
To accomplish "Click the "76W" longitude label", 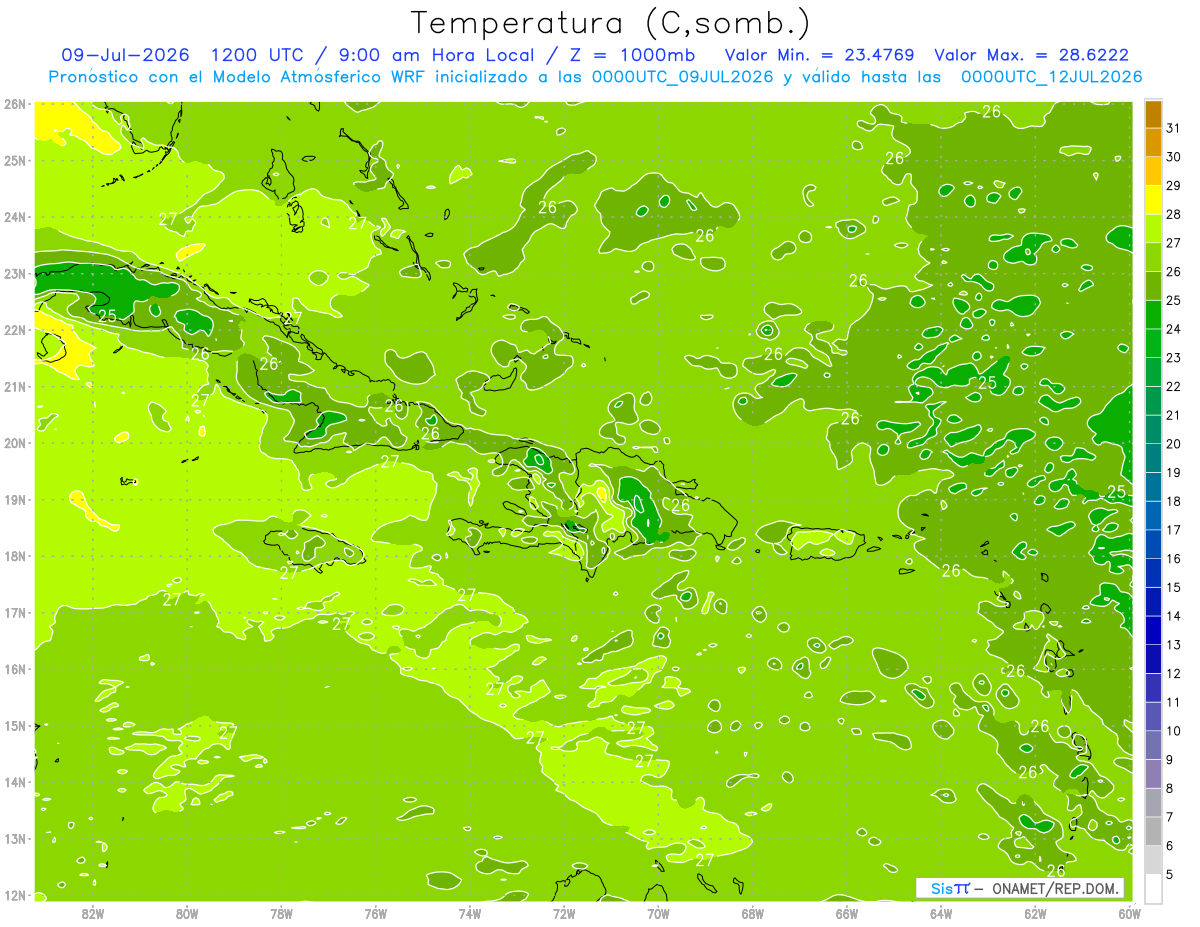I will pyautogui.click(x=375, y=913).
